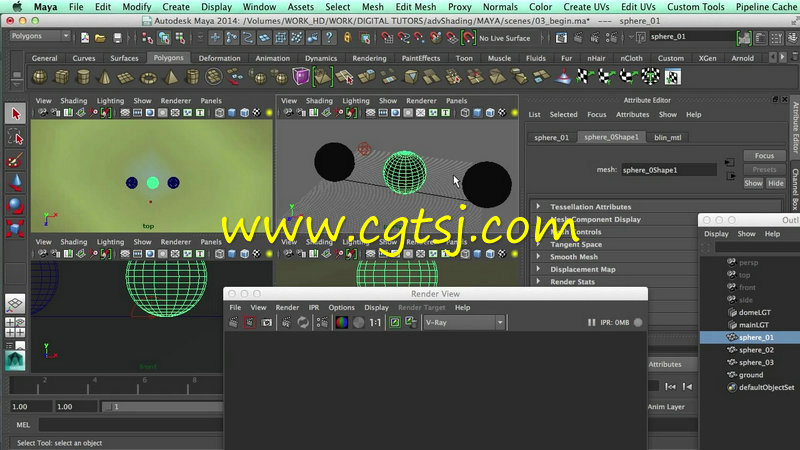Image resolution: width=800 pixels, height=450 pixels.
Task: Start IPR render in Render View
Action: pyautogui.click(x=286, y=322)
